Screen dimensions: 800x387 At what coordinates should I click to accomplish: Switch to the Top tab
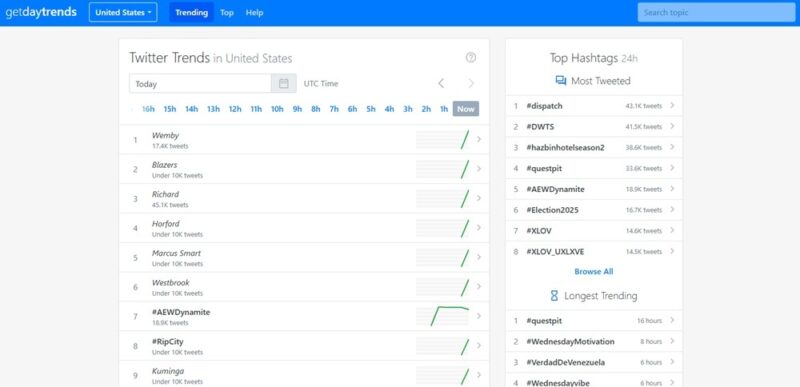(x=227, y=12)
